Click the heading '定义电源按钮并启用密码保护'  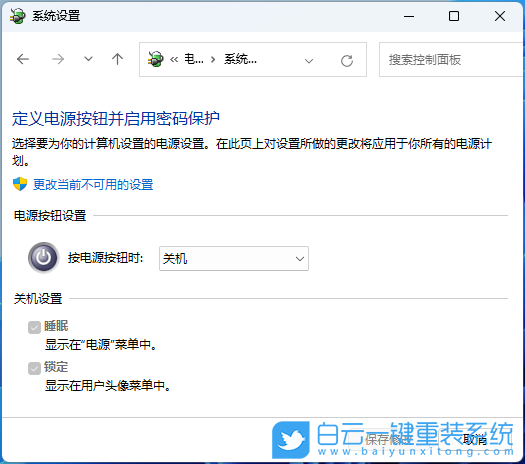pos(116,119)
